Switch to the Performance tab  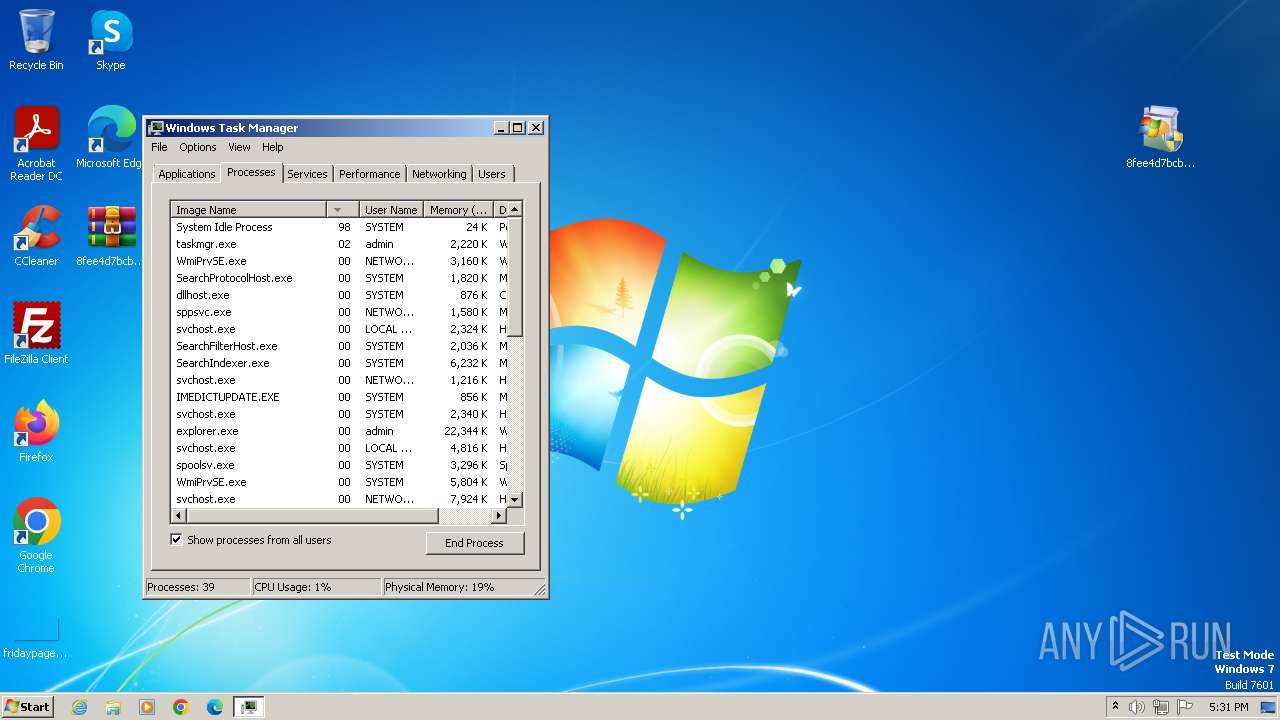(369, 174)
